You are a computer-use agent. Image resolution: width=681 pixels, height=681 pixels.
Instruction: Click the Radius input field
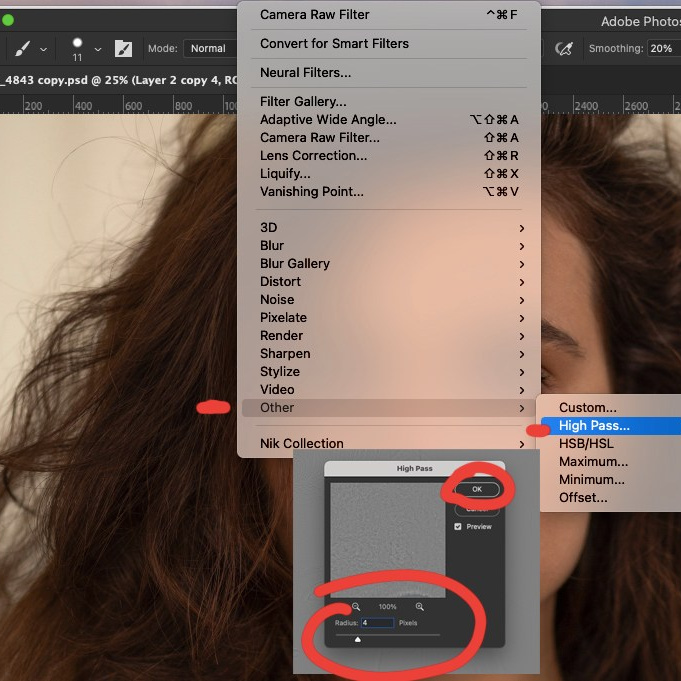pos(377,623)
